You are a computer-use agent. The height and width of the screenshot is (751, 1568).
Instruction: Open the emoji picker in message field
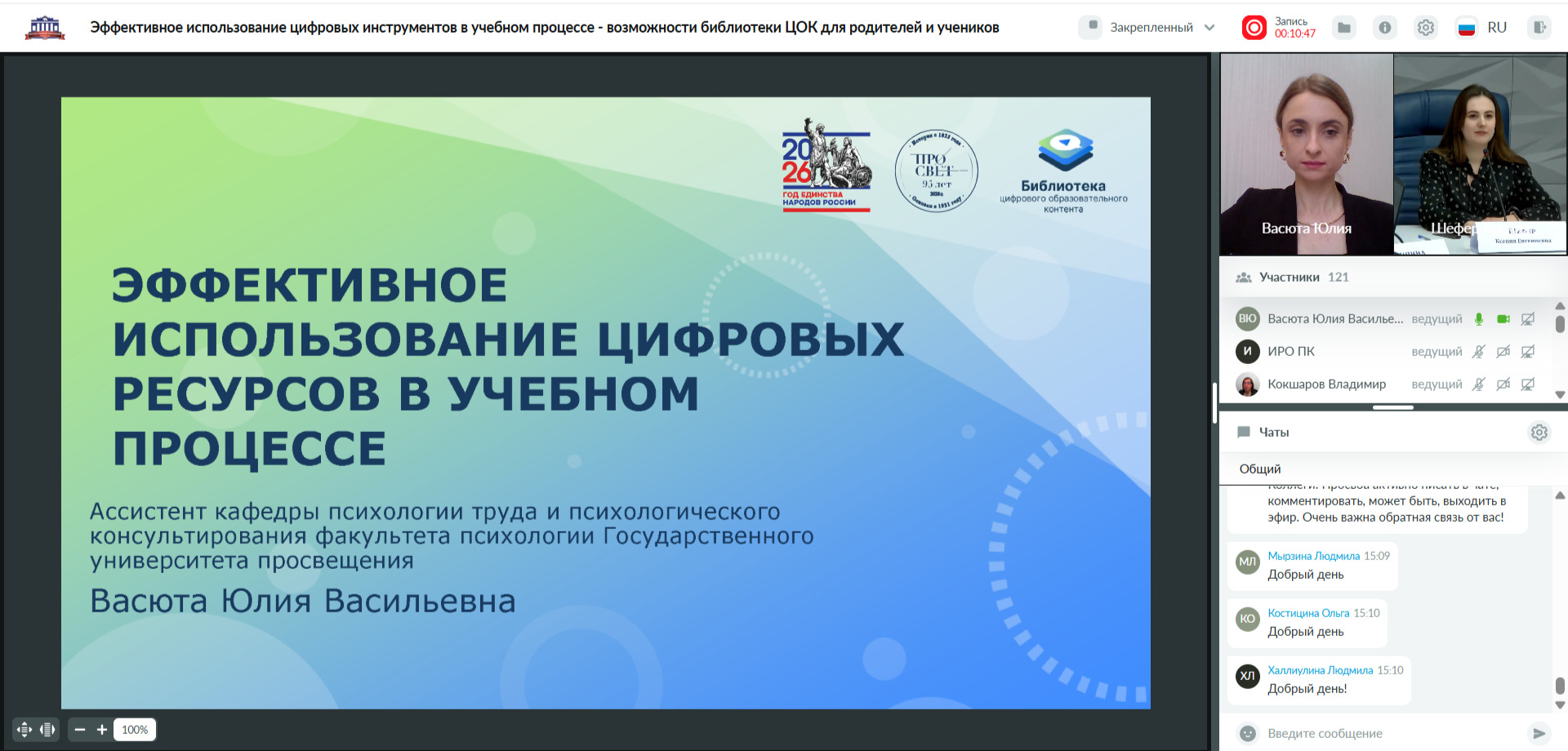point(1247,733)
